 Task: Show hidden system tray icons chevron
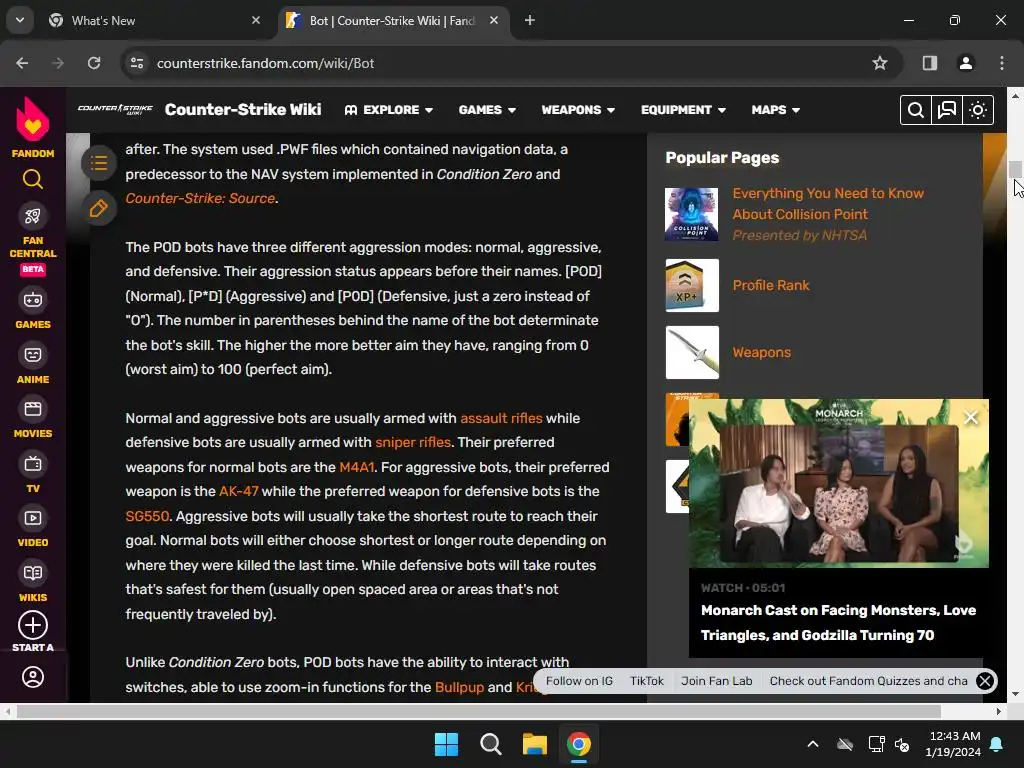coord(812,744)
